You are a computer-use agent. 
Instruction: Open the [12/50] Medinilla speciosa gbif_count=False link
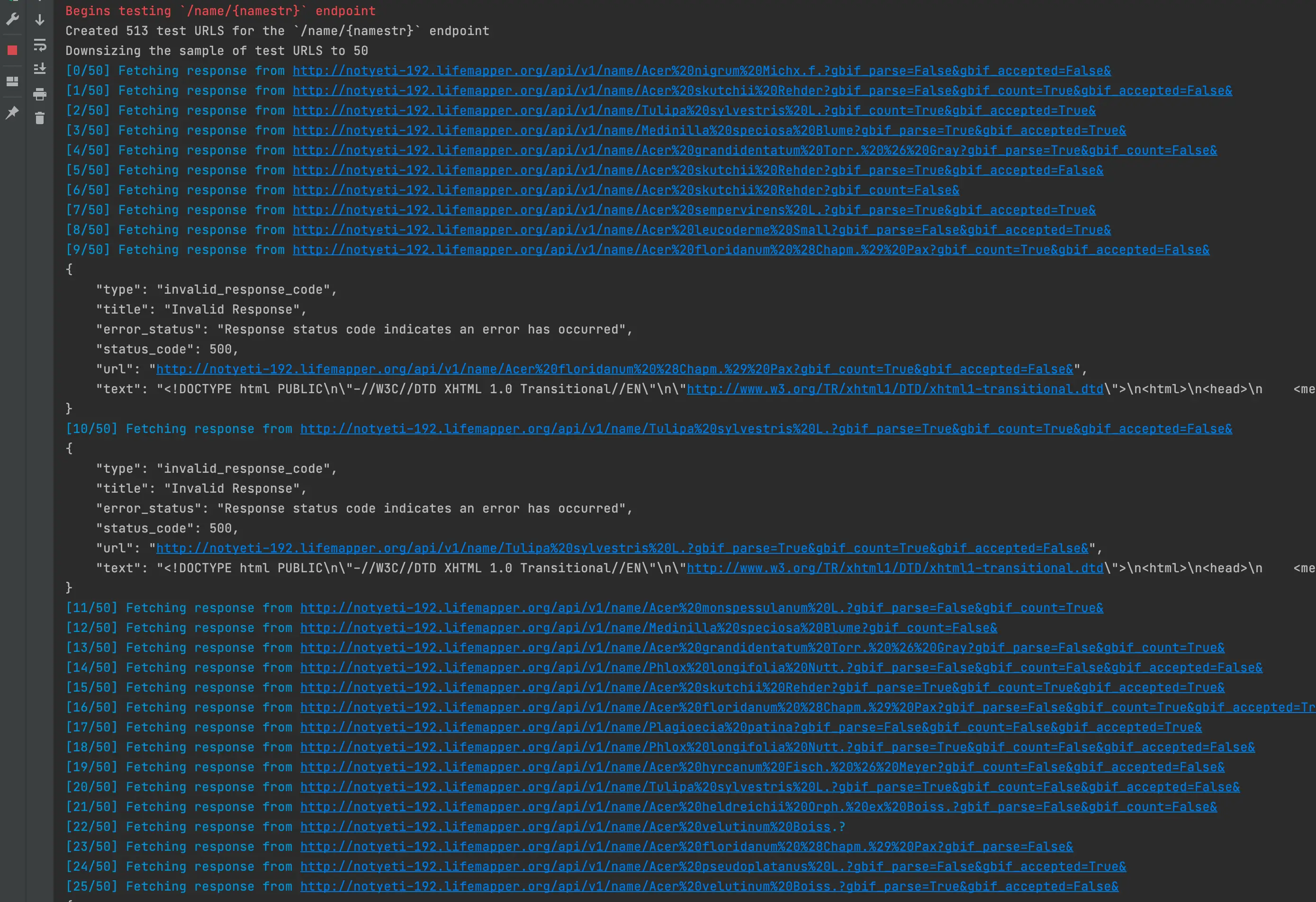[x=649, y=628]
